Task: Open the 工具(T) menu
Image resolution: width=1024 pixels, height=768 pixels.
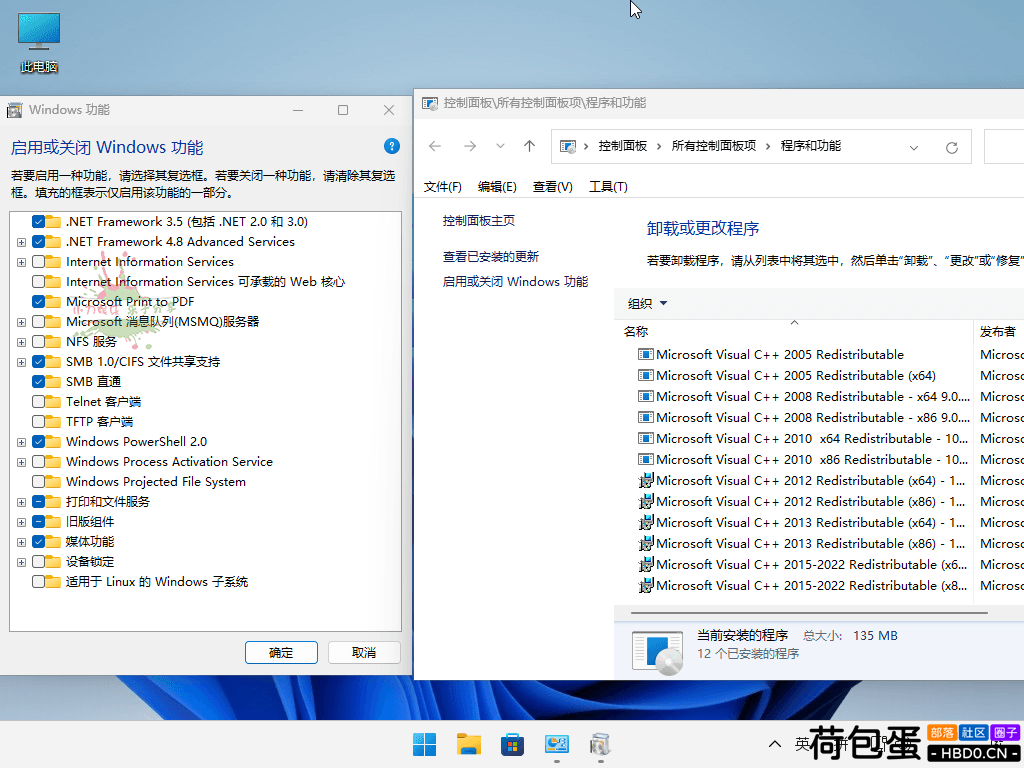Action: pyautogui.click(x=608, y=187)
